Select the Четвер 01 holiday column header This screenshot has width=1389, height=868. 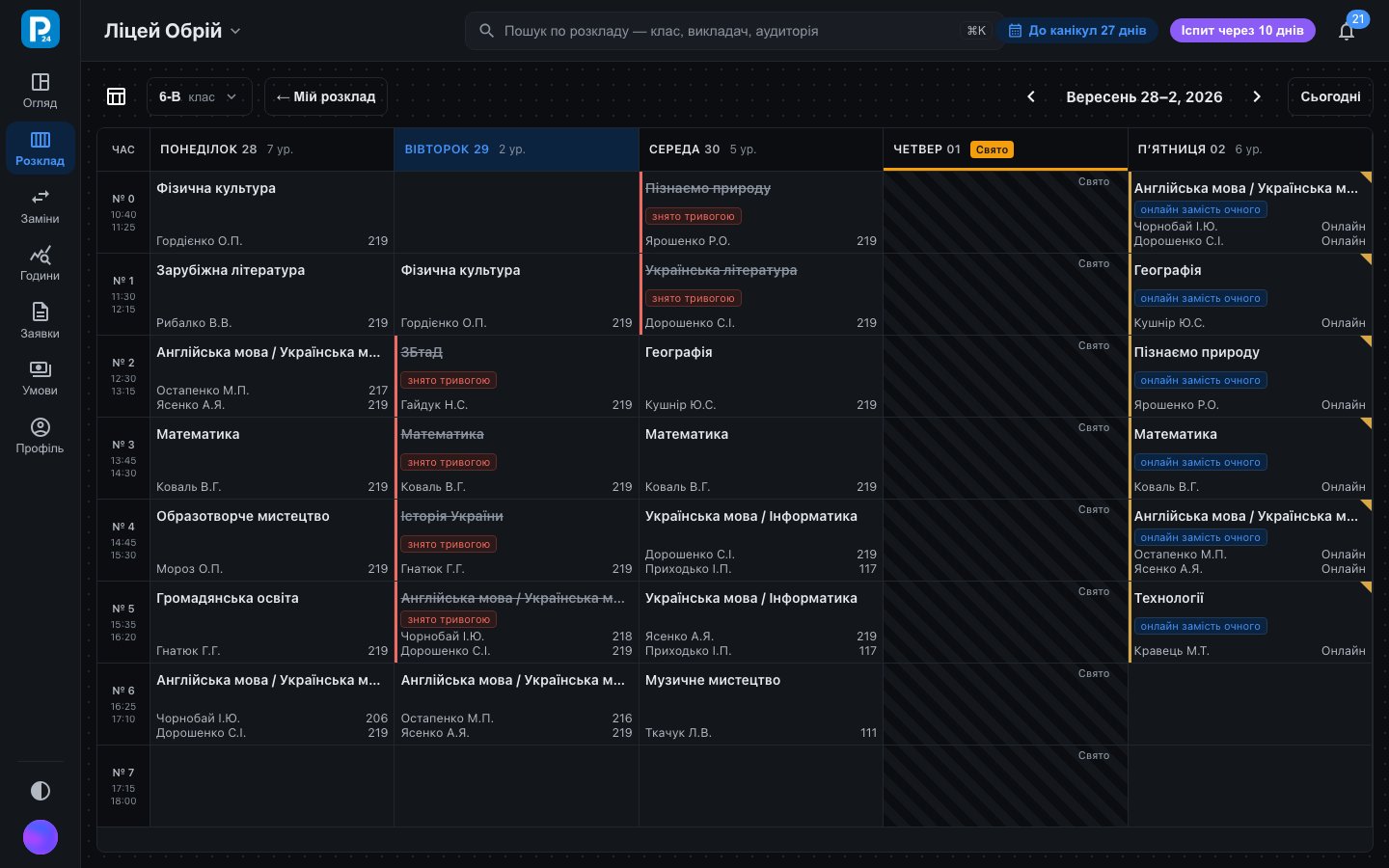coord(1005,149)
